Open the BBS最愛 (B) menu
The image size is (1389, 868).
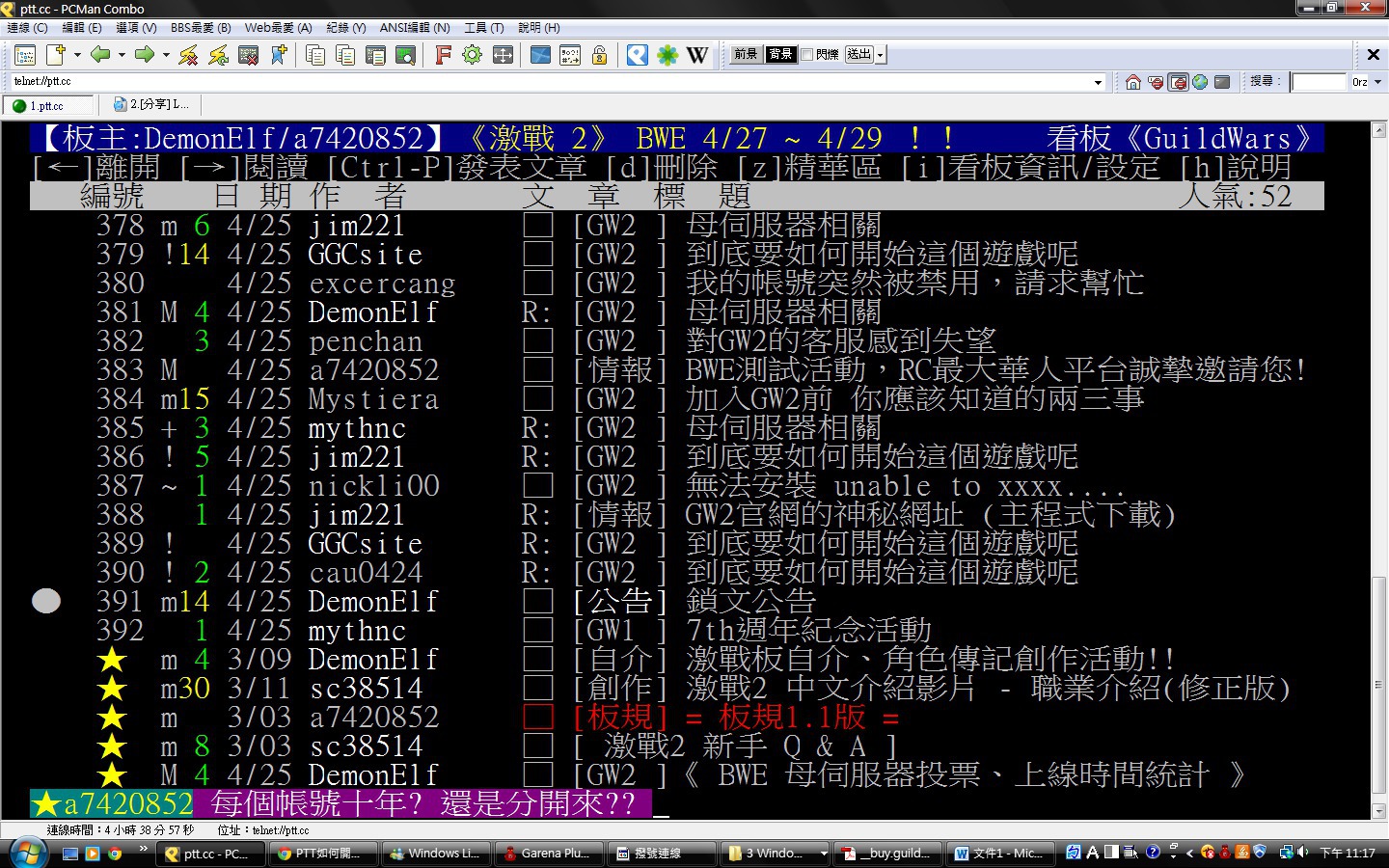[201, 28]
